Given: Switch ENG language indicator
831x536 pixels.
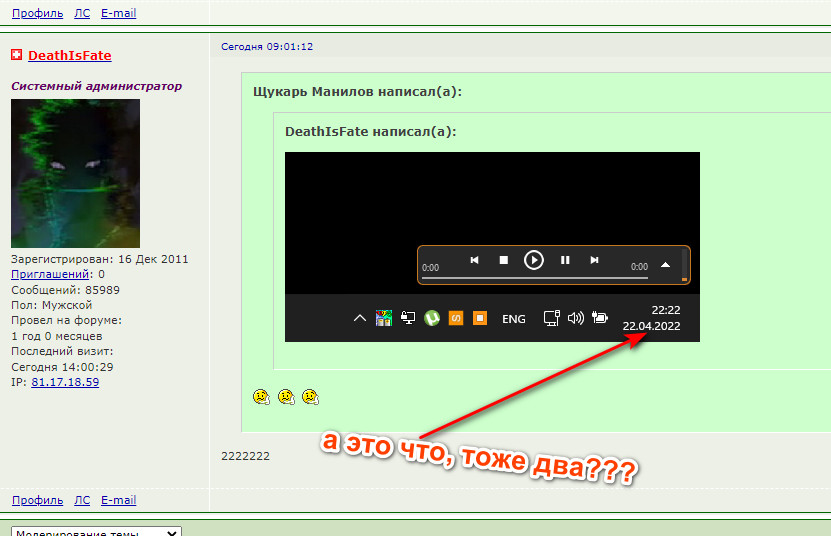Looking at the screenshot, I should (x=514, y=319).
